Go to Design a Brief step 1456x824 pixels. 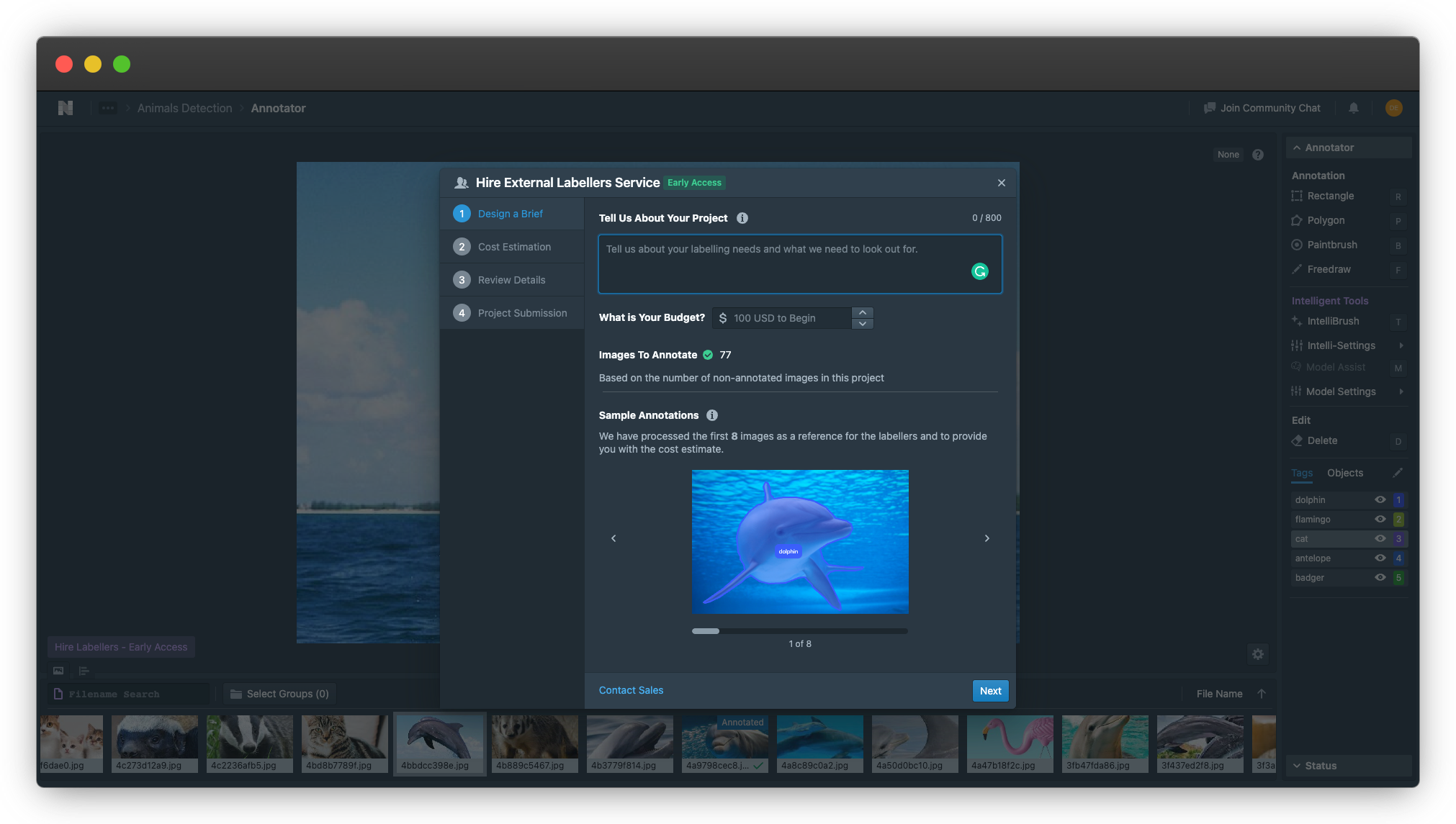click(512, 214)
